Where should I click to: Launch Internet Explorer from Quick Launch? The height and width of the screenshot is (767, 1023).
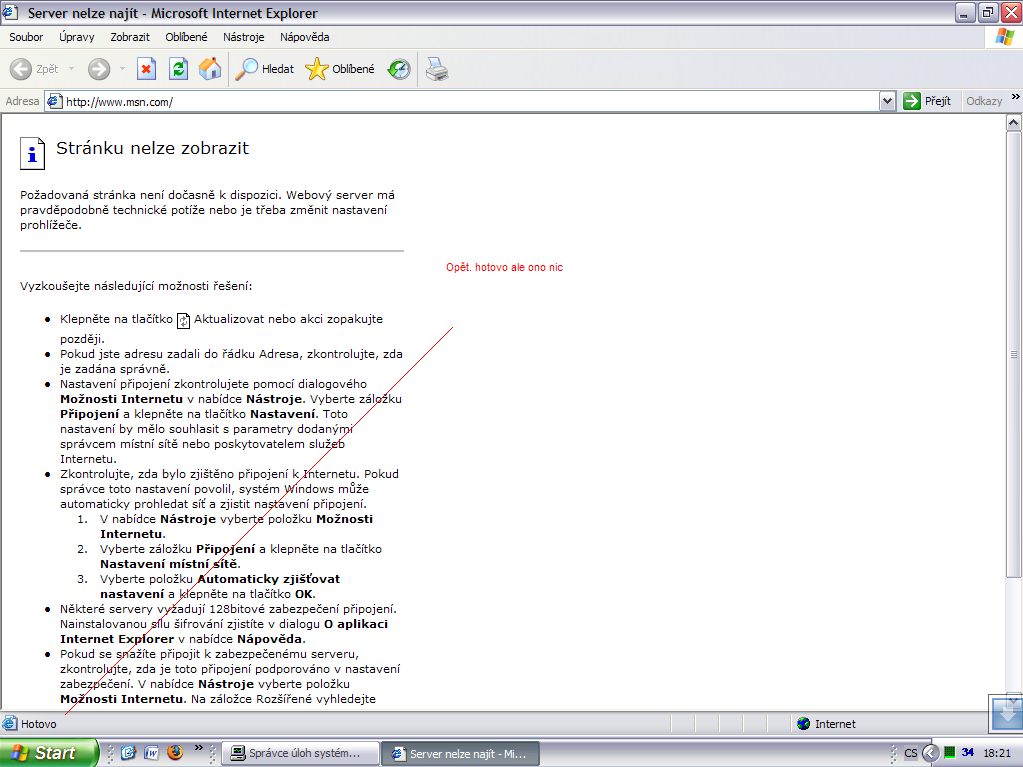(x=129, y=753)
